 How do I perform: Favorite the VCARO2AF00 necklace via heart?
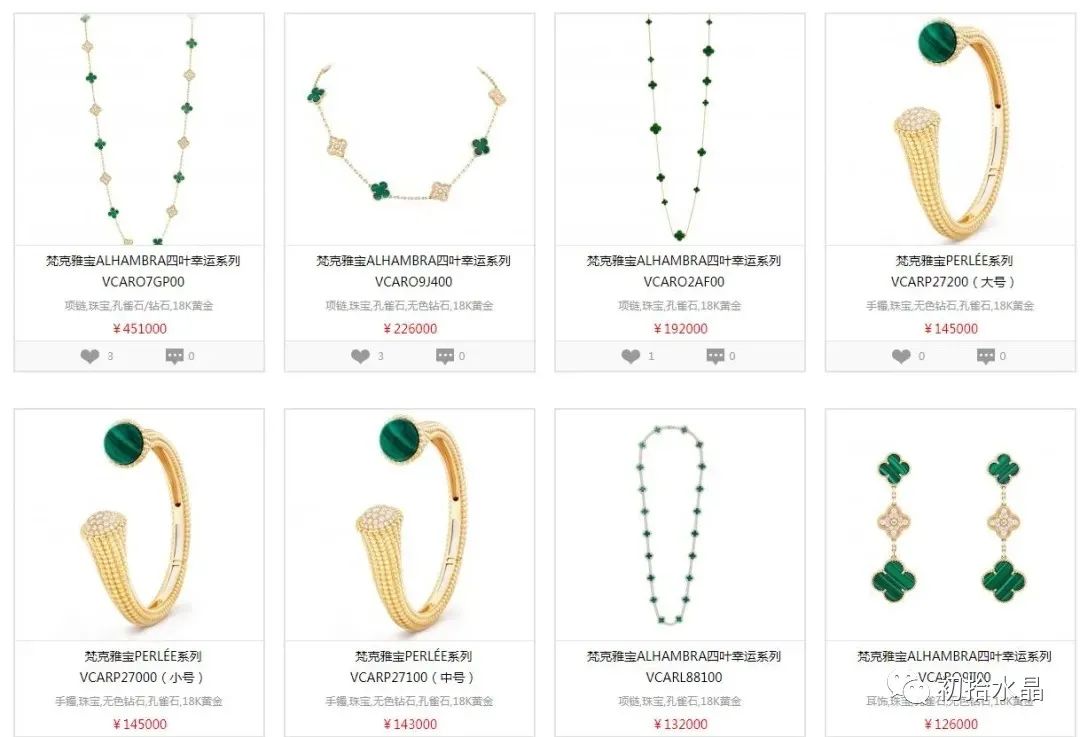coord(631,356)
